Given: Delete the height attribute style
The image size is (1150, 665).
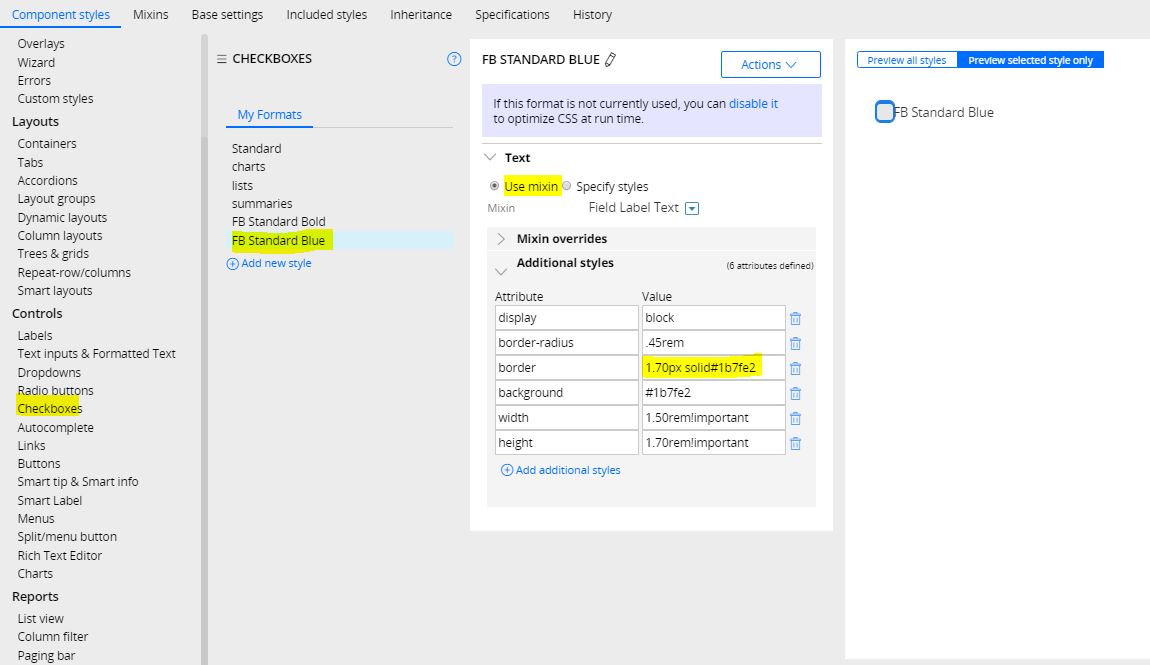Looking at the screenshot, I should [x=795, y=442].
